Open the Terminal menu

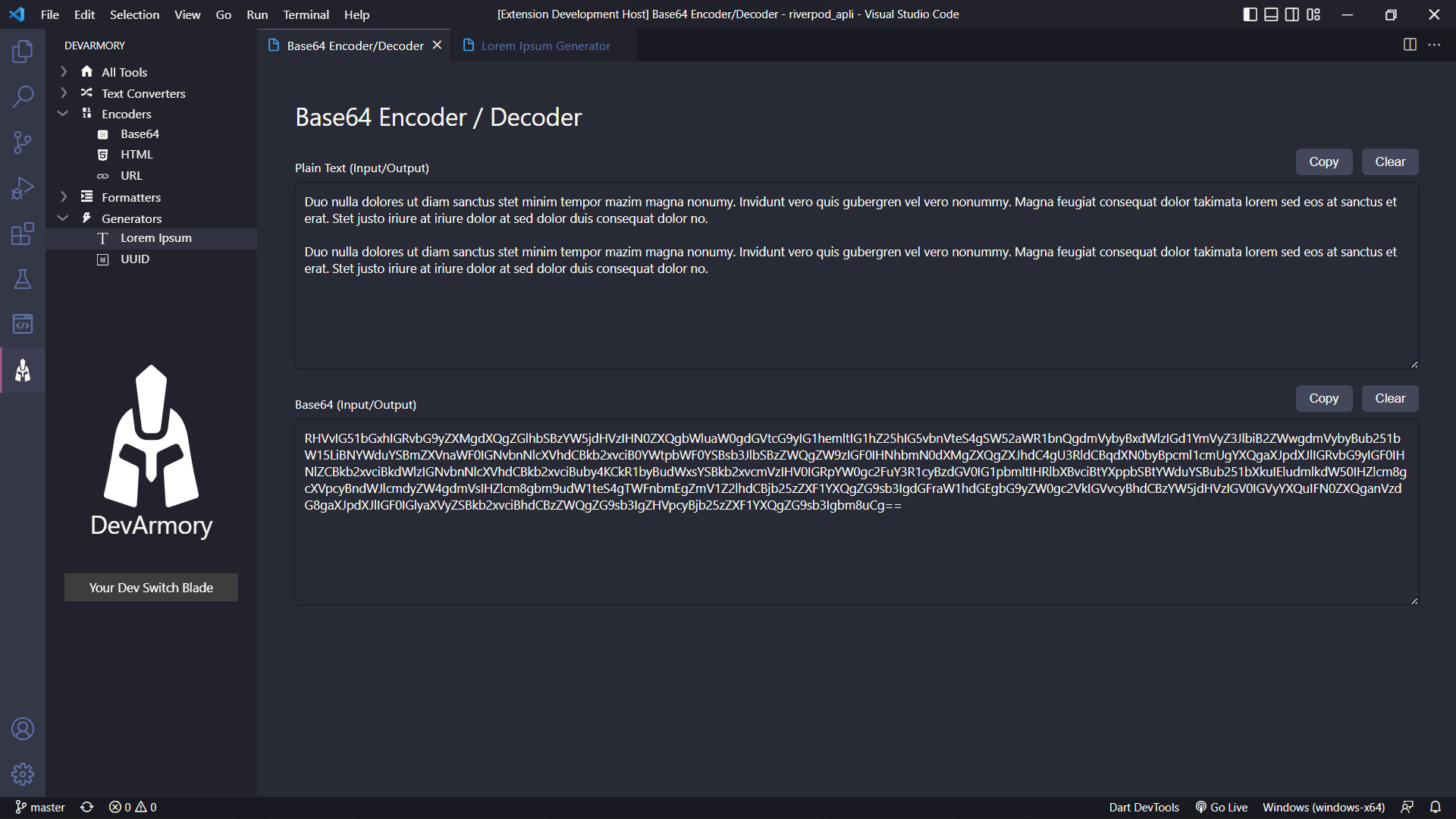(x=306, y=14)
